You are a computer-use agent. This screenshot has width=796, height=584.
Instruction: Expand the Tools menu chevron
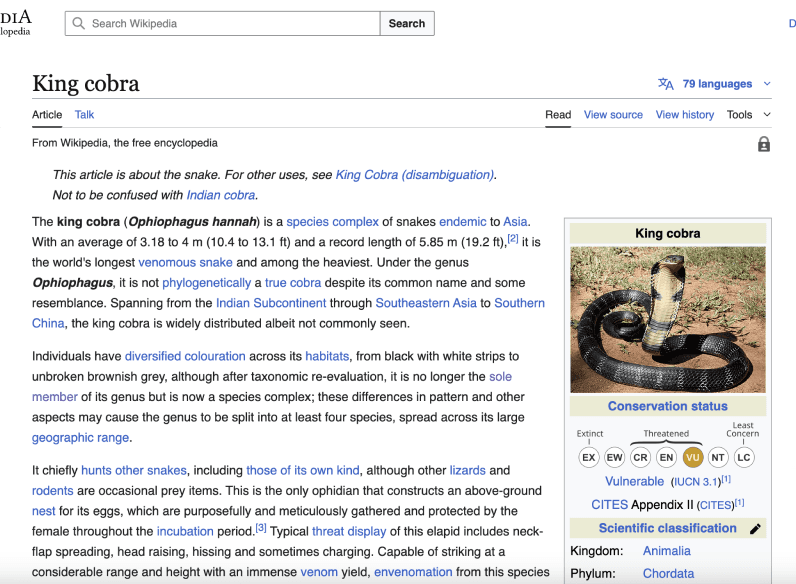tap(767, 115)
